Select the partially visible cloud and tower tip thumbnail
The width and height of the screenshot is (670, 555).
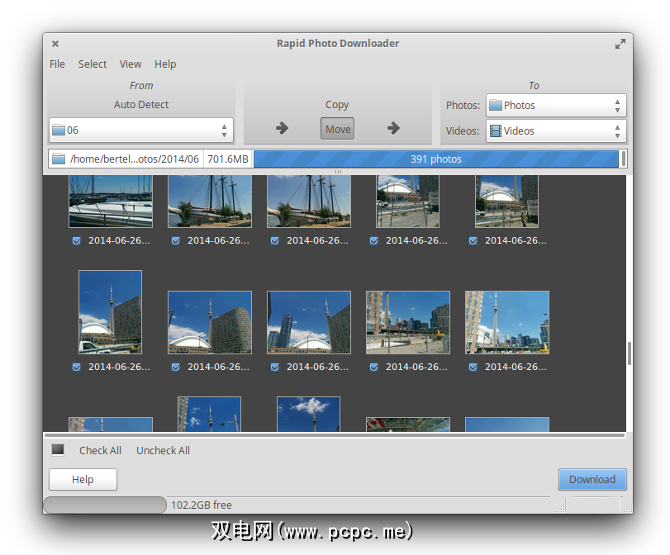click(309, 414)
